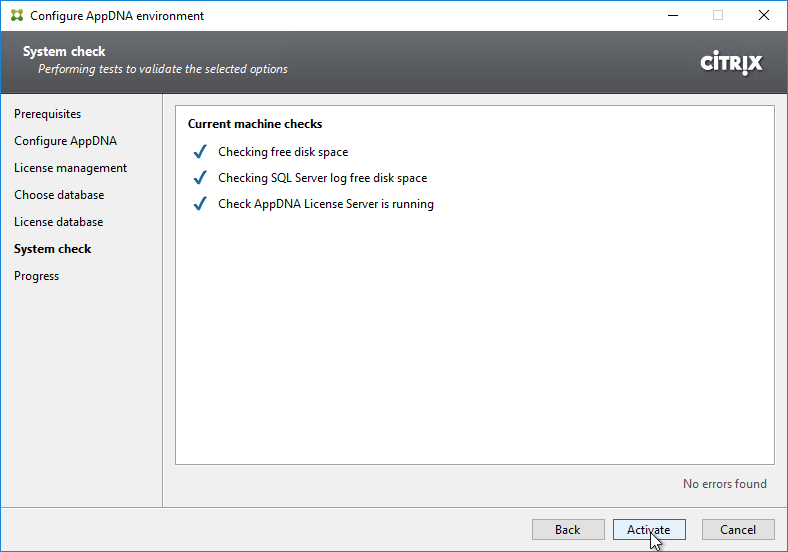Open the Progress step
Screen dimensions: 788x552
[x=36, y=276]
